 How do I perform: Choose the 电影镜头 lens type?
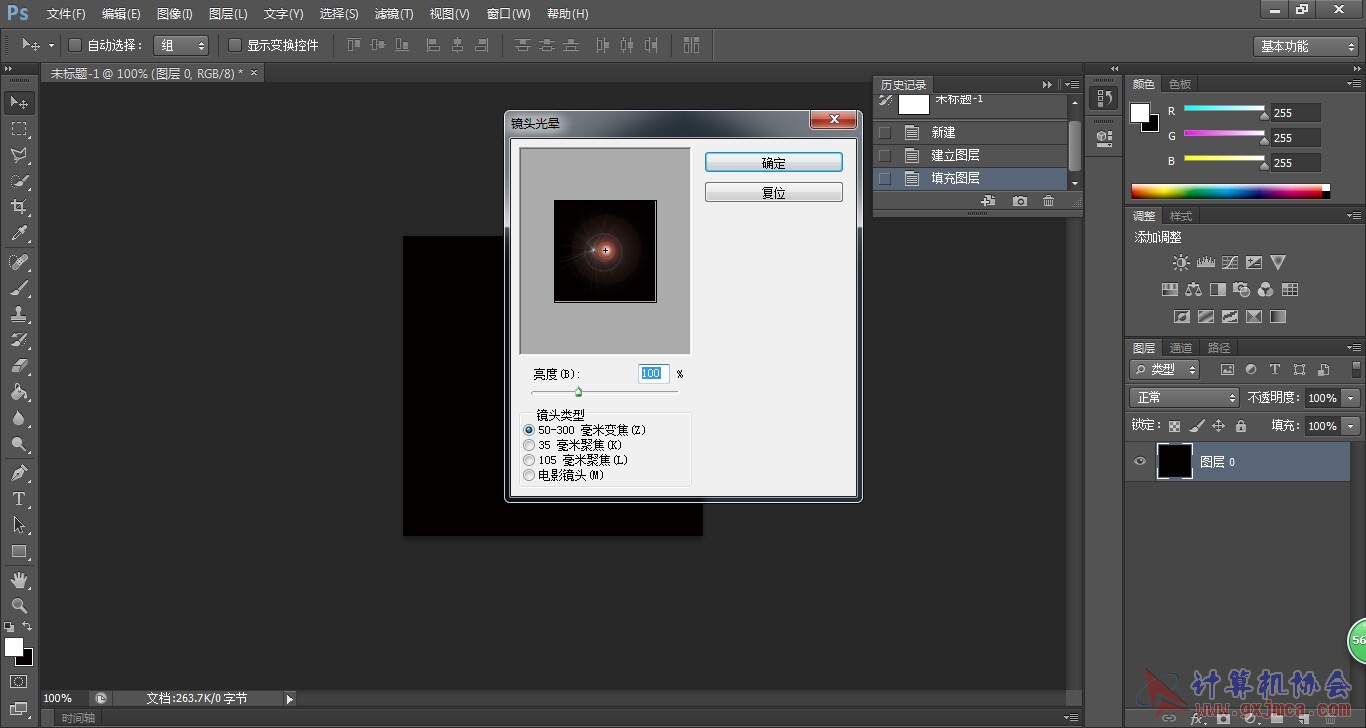point(529,475)
